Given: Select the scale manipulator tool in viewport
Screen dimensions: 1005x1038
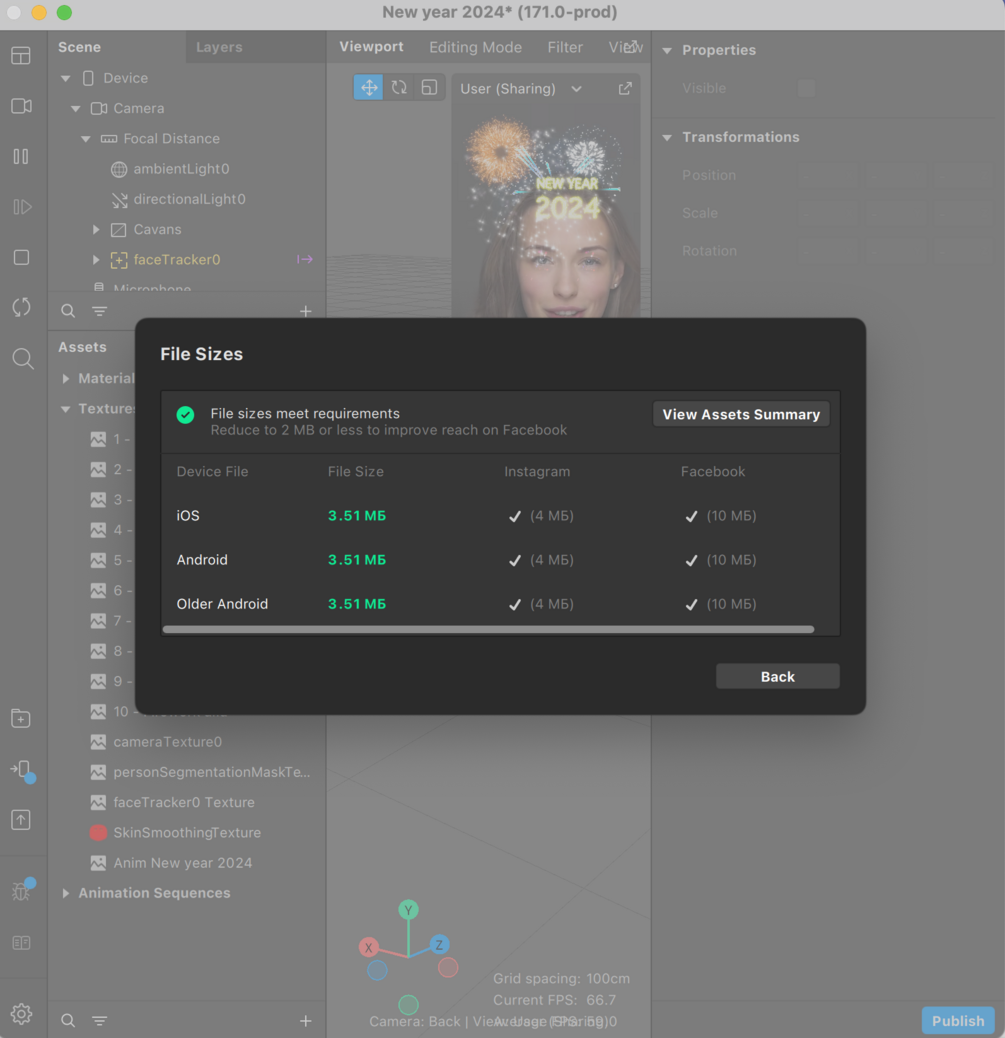Looking at the screenshot, I should point(429,87).
